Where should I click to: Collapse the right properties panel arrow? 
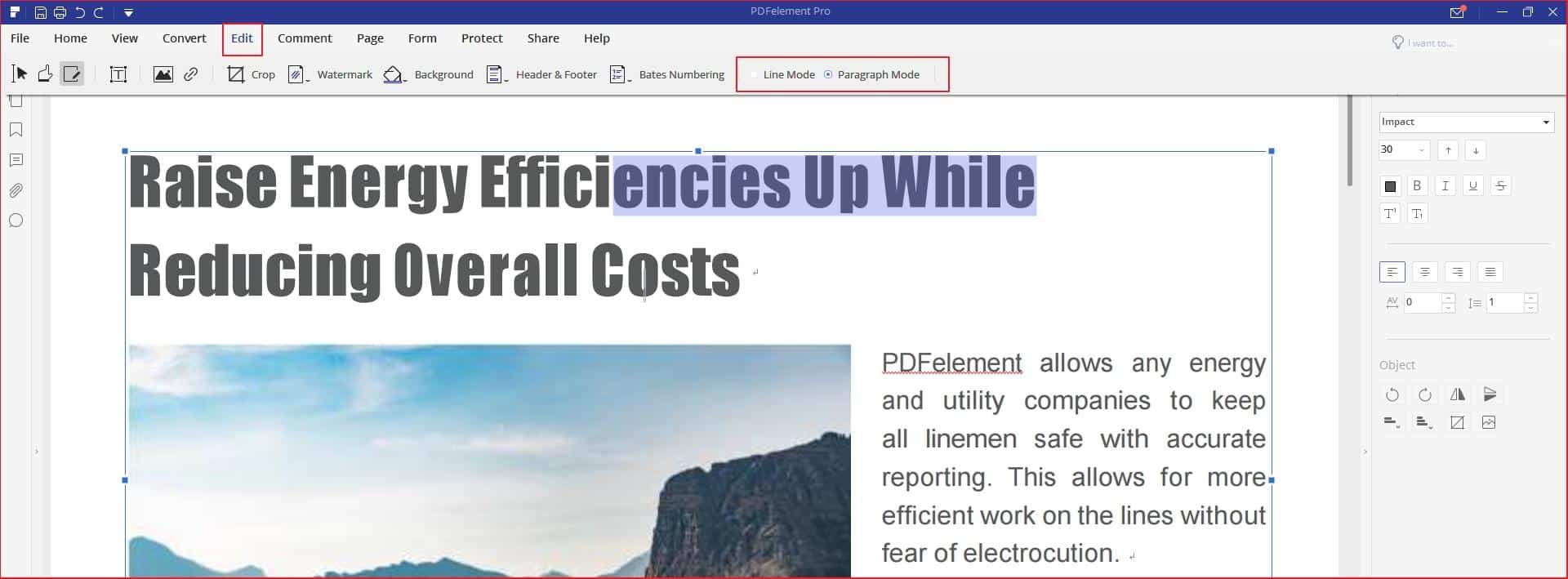point(1365,451)
